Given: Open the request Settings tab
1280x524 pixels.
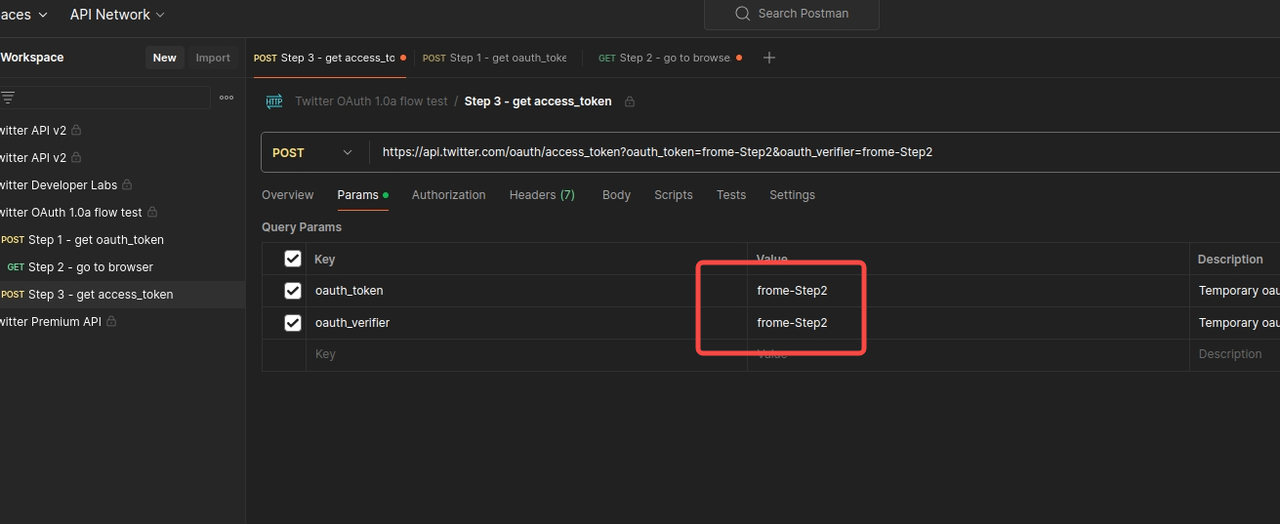Looking at the screenshot, I should coord(792,195).
